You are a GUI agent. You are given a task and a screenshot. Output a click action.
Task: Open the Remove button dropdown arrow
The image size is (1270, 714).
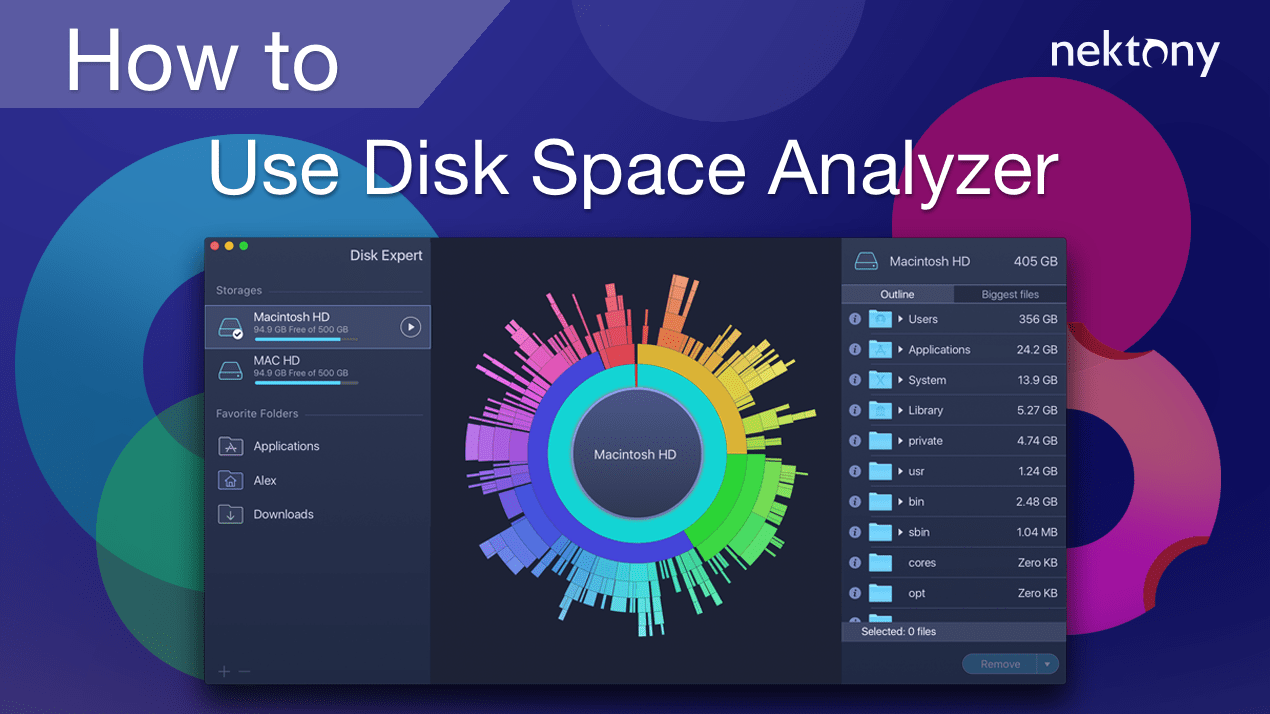1048,663
